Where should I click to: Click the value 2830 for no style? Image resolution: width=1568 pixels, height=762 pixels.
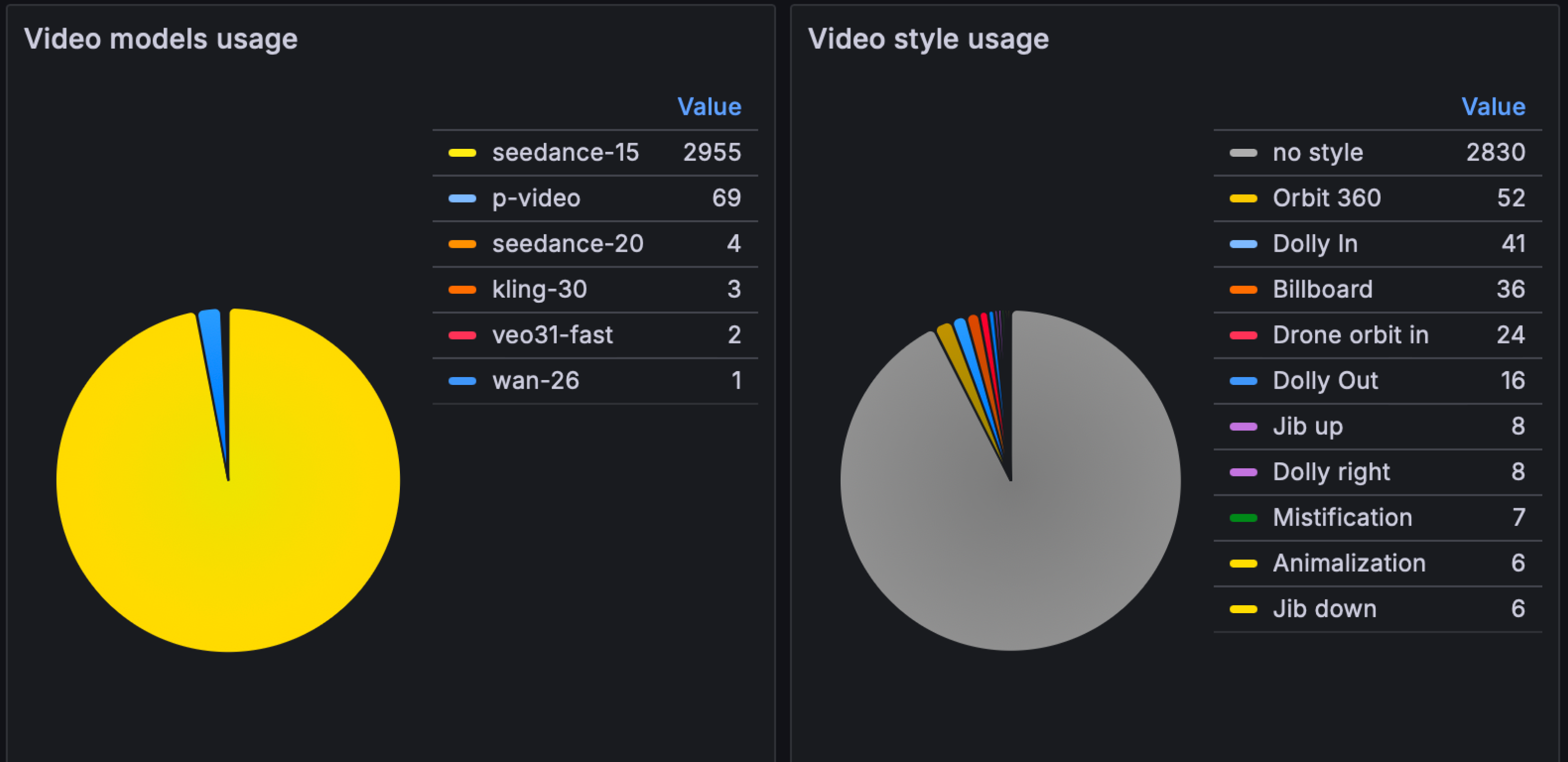1496,152
